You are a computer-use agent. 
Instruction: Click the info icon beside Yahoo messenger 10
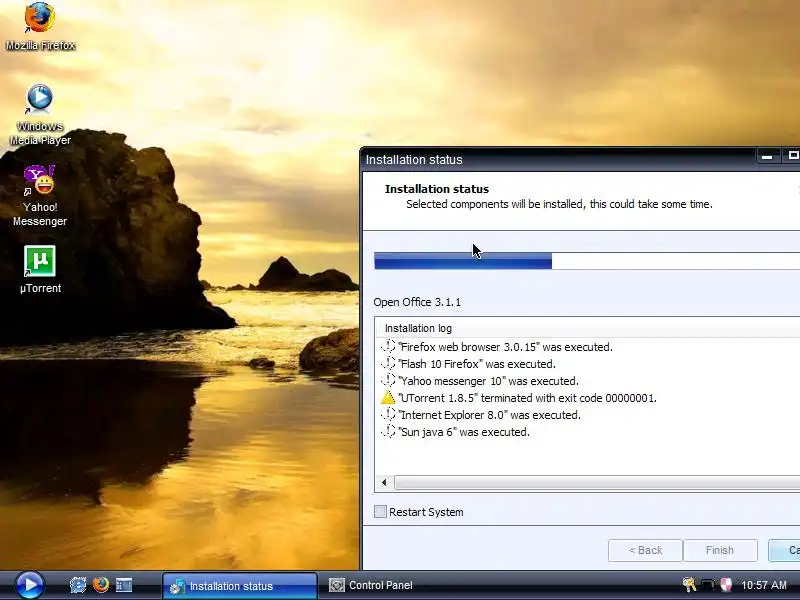pos(388,381)
